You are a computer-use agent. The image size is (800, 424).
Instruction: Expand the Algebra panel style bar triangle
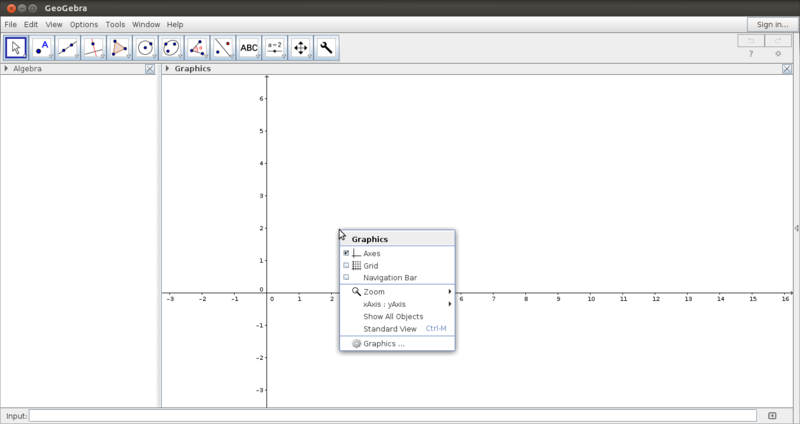(6, 68)
